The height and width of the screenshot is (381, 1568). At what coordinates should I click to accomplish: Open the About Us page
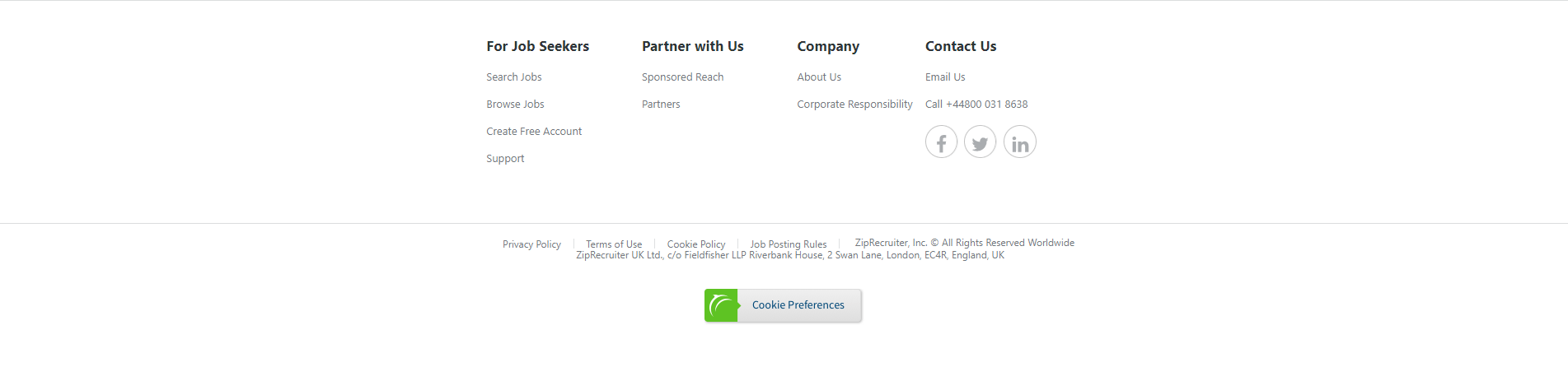point(819,77)
